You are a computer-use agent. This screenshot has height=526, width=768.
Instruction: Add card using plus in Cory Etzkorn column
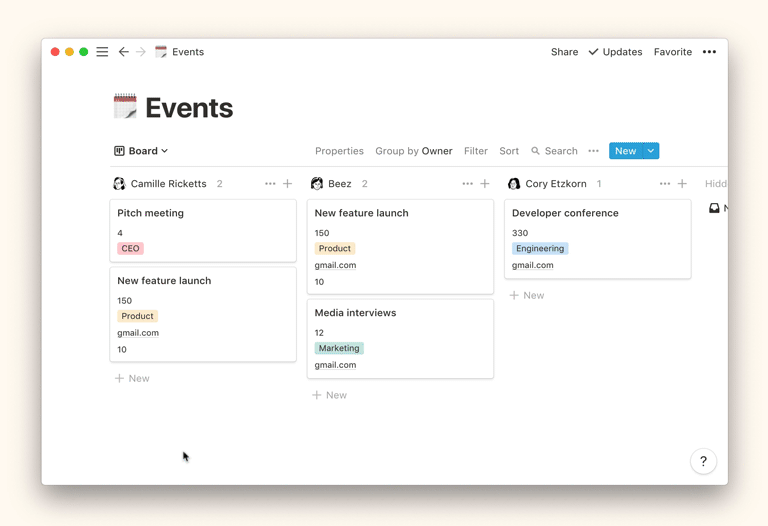(683, 184)
